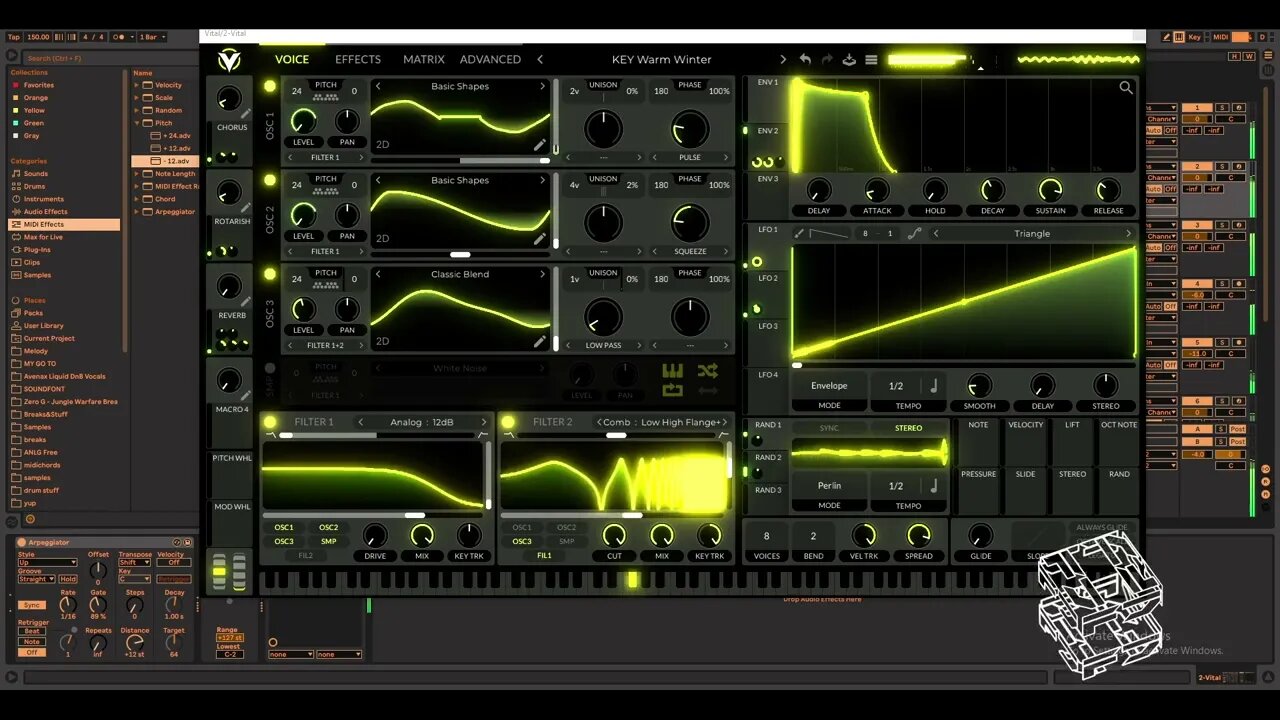Next LFO shape arrow after Triangle
Image resolution: width=1280 pixels, height=720 pixels.
pos(1128,234)
